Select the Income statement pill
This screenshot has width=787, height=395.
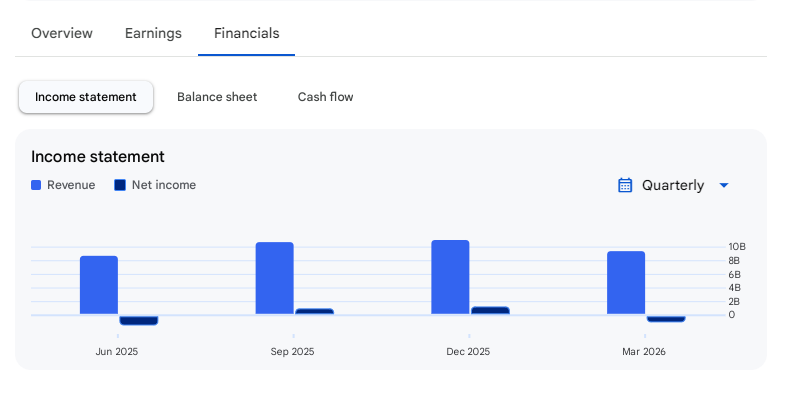(86, 97)
